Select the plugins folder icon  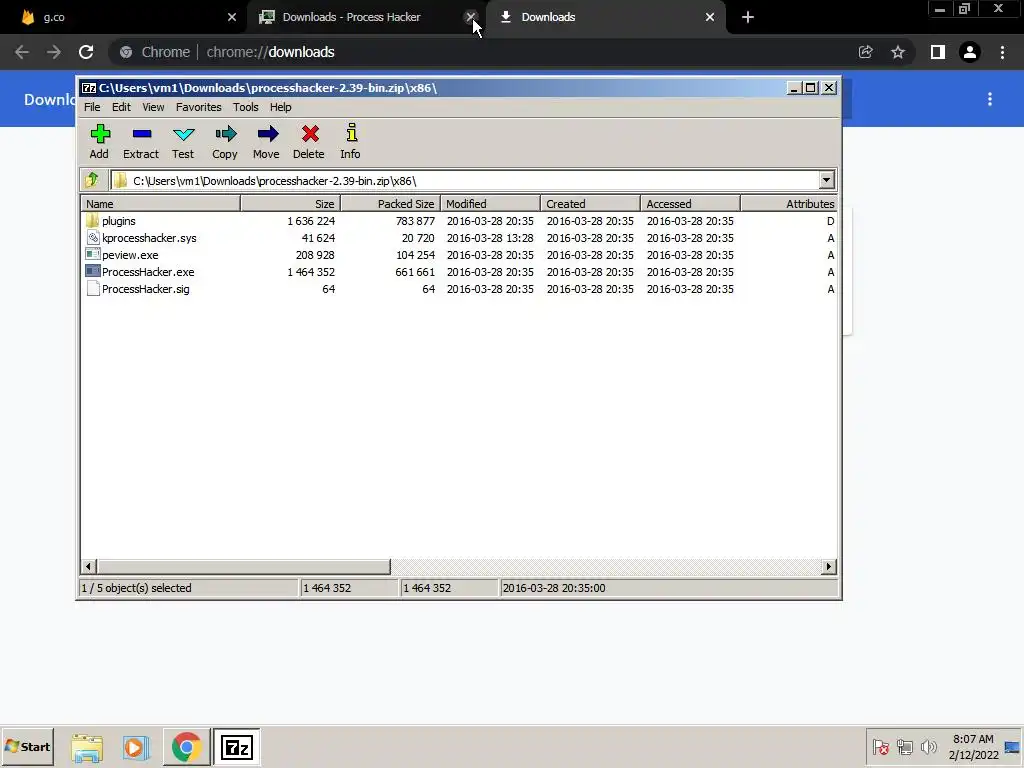click(x=93, y=221)
